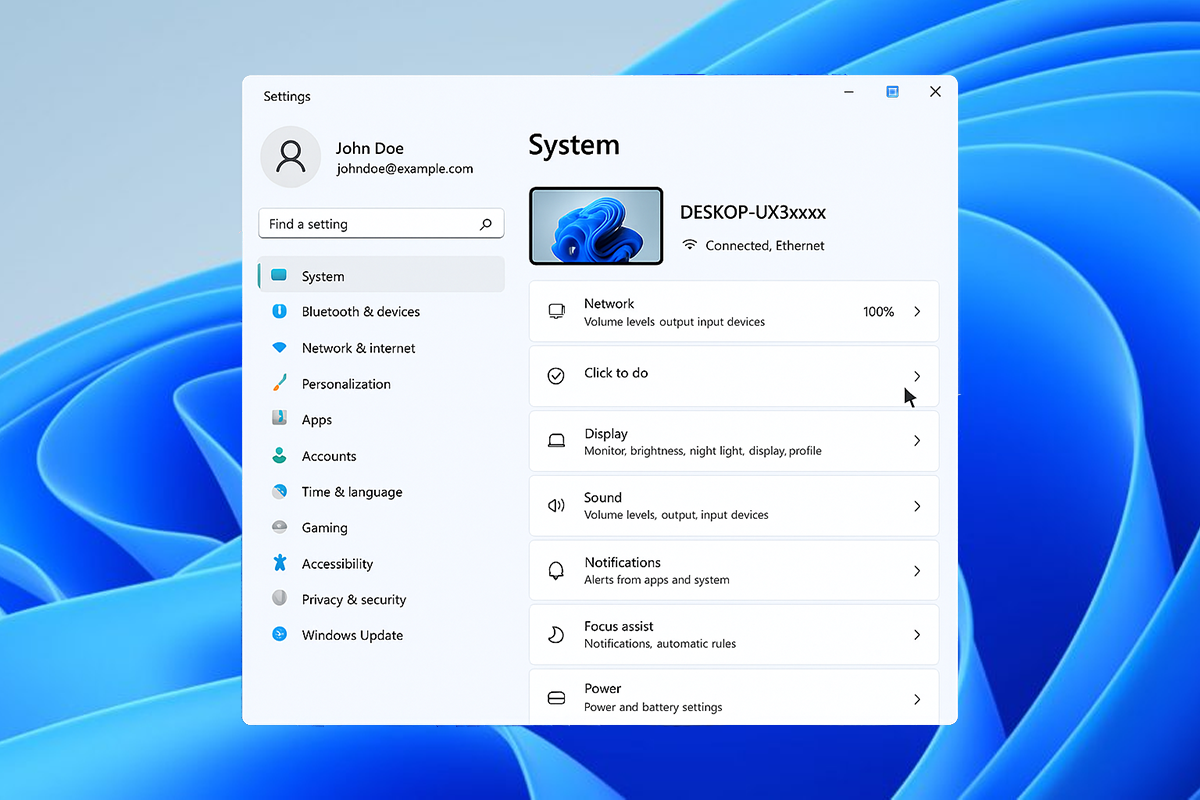Open the Sound settings title
Image resolution: width=1200 pixels, height=800 pixels.
[603, 497]
